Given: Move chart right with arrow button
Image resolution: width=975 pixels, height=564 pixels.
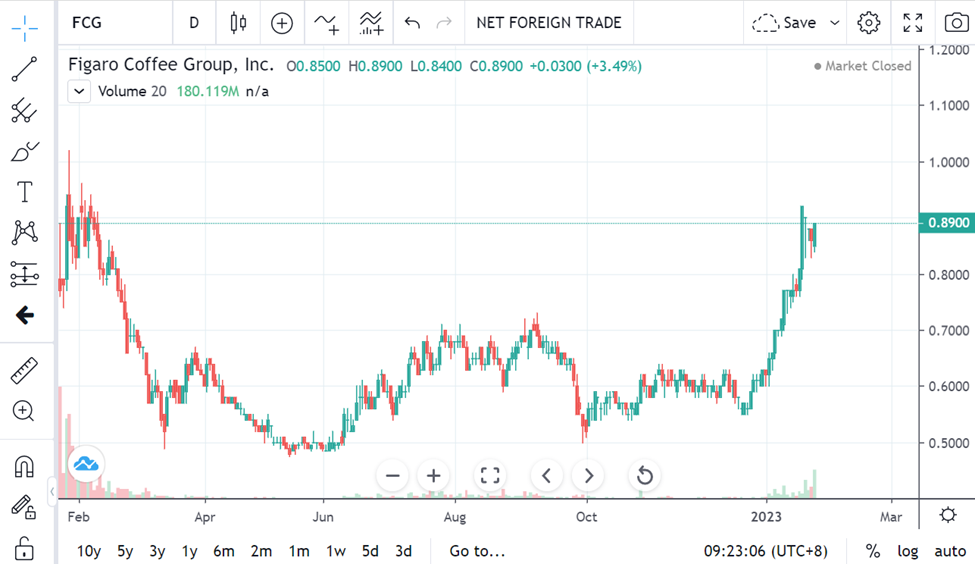Looking at the screenshot, I should pos(588,476).
